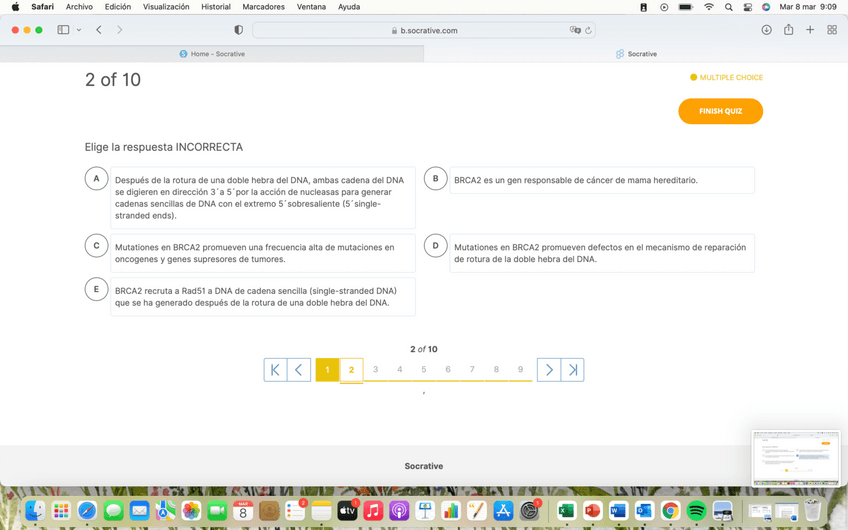Open System Preferences from the Dock

[x=529, y=511]
